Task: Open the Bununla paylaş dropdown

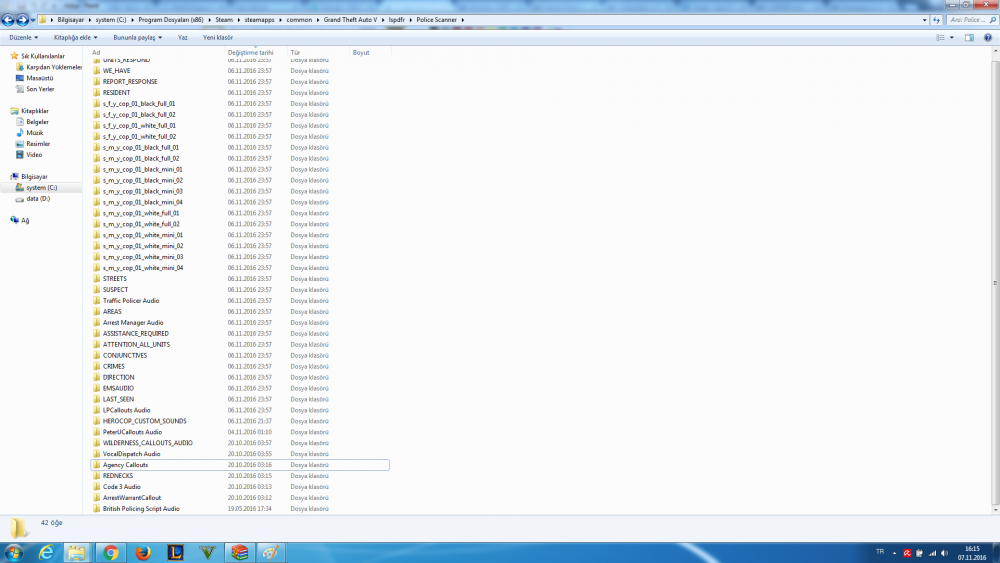Action: [x=138, y=38]
